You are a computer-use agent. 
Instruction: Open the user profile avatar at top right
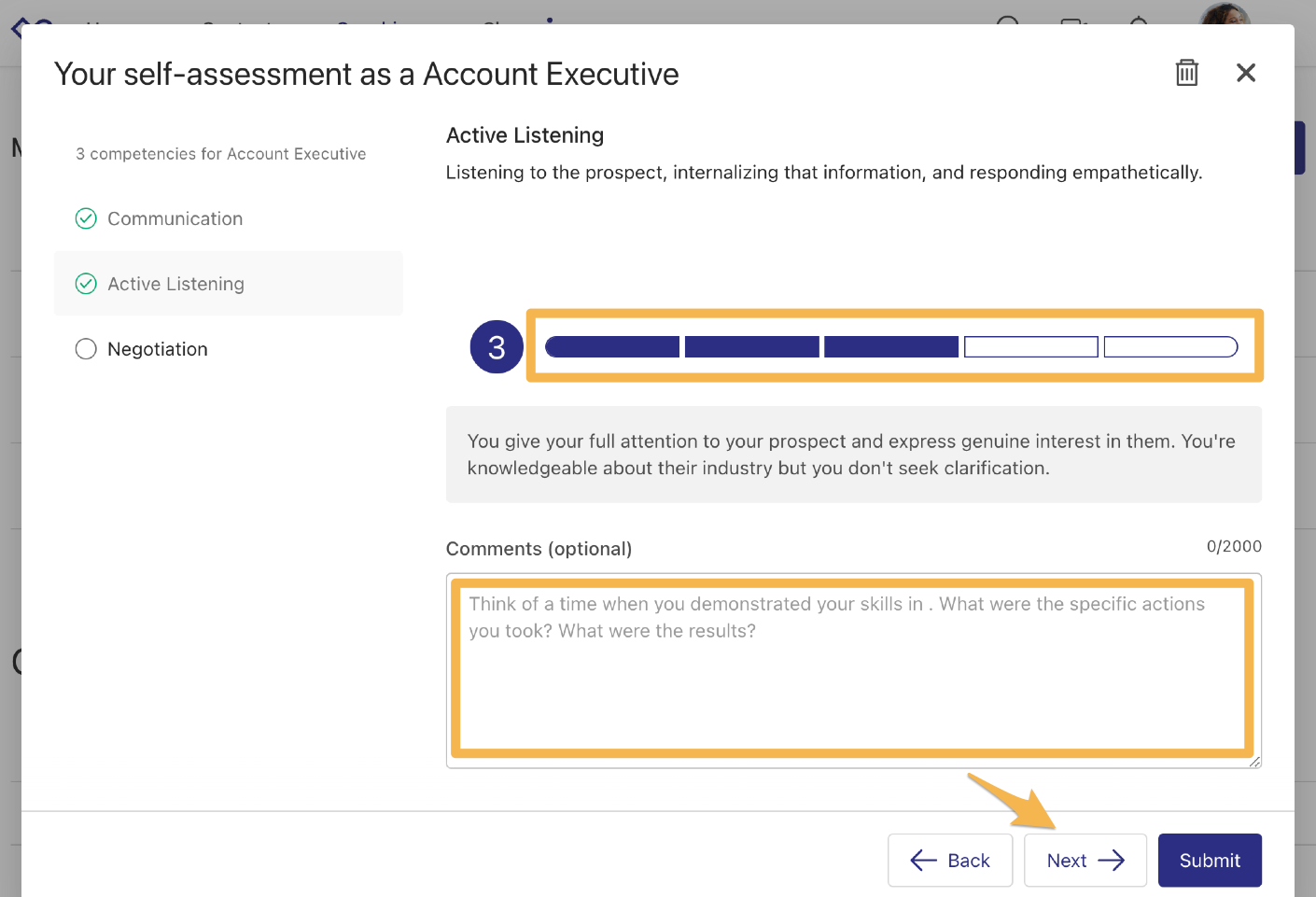pos(1223,13)
